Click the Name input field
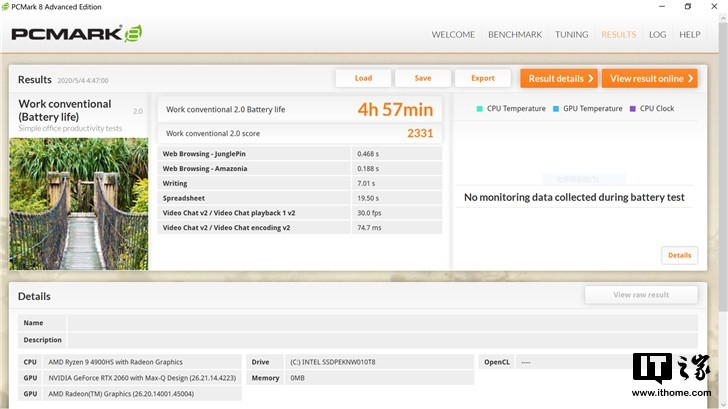The height and width of the screenshot is (409, 728). coord(382,323)
